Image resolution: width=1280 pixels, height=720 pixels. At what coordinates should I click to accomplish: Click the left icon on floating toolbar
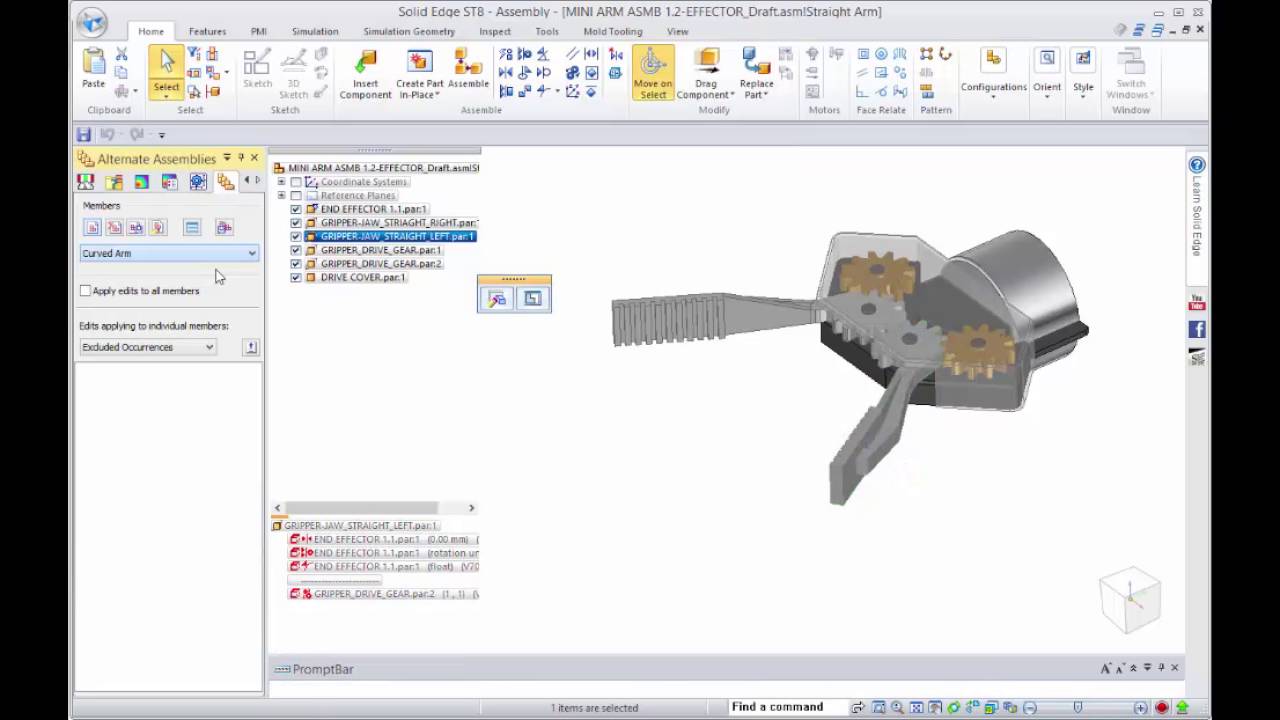(x=497, y=298)
